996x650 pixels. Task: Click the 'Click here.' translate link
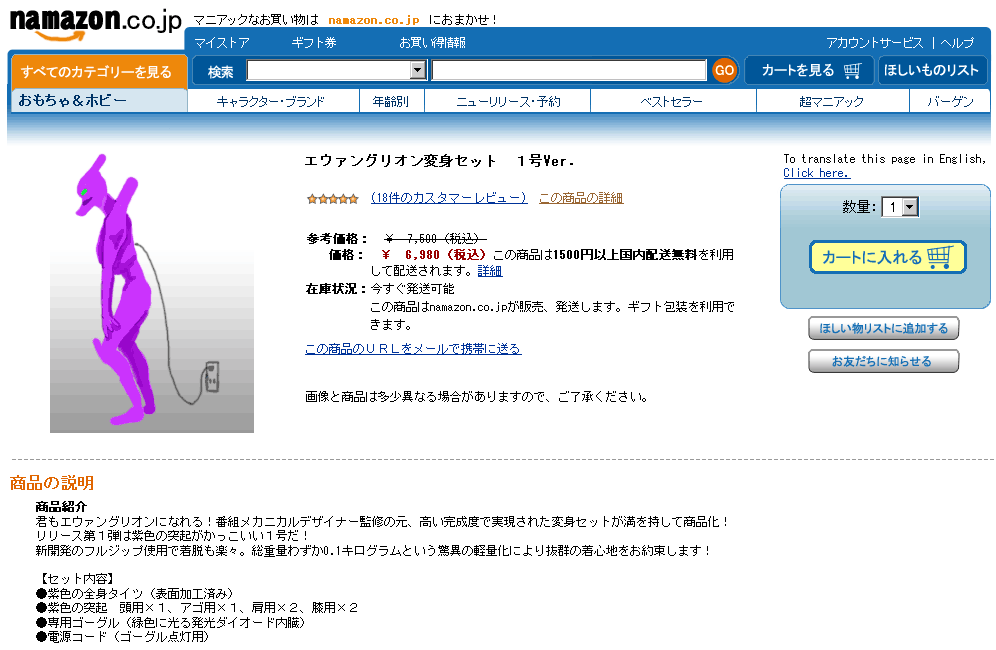[816, 173]
